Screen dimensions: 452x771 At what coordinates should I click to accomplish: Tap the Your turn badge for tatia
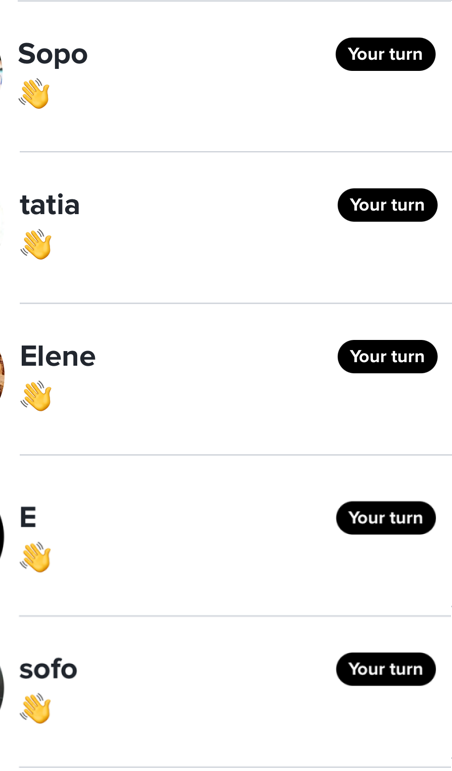click(x=388, y=205)
